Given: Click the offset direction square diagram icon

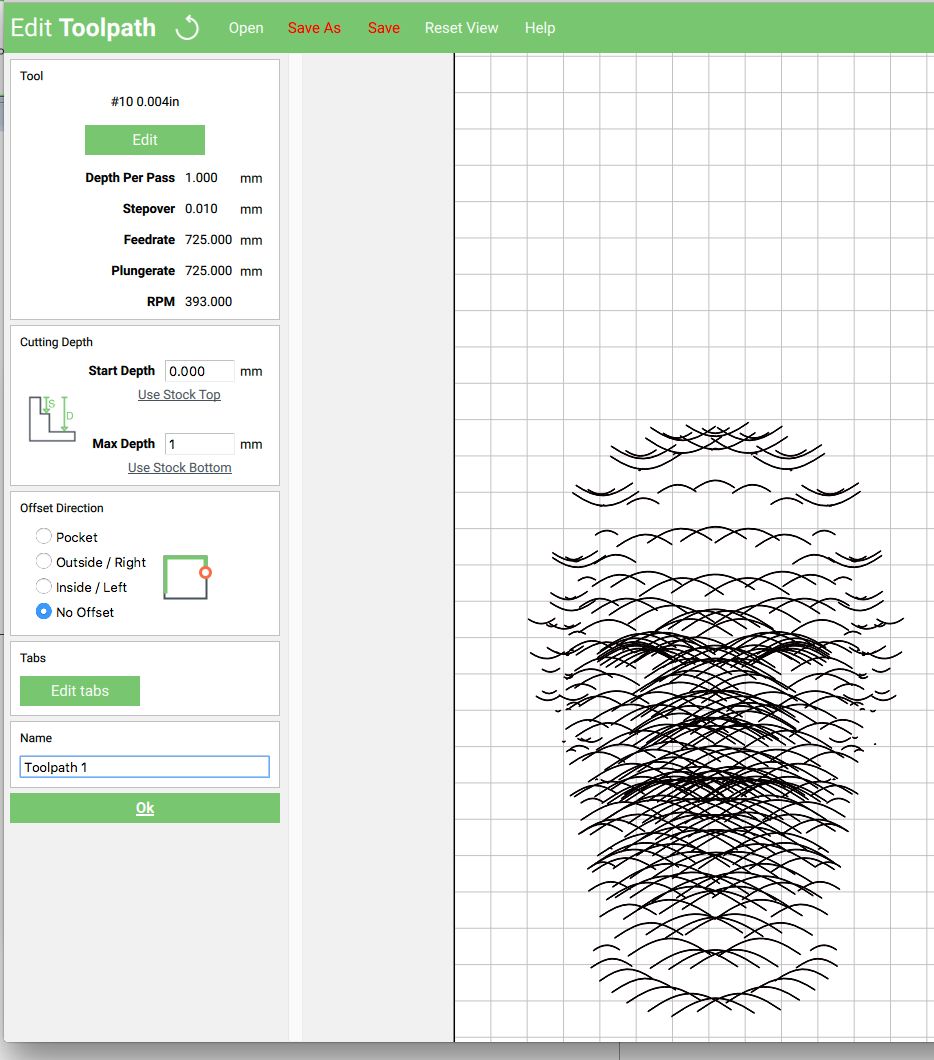Looking at the screenshot, I should (x=186, y=577).
